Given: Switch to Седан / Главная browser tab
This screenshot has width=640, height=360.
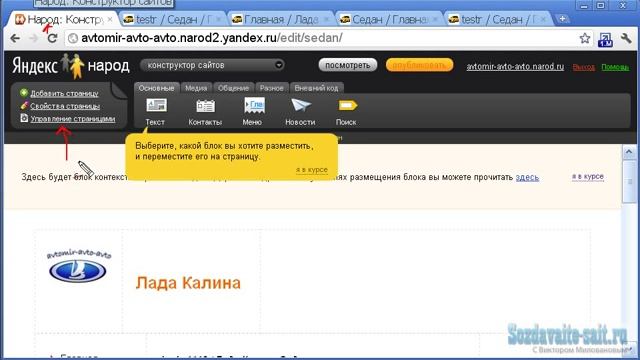Looking at the screenshot, I should (x=390, y=19).
